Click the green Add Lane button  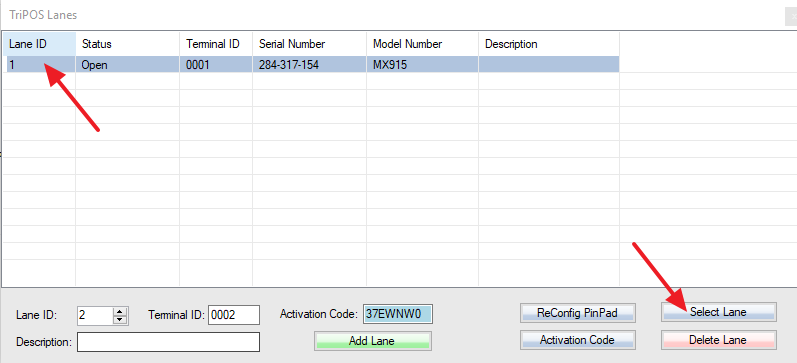click(373, 341)
